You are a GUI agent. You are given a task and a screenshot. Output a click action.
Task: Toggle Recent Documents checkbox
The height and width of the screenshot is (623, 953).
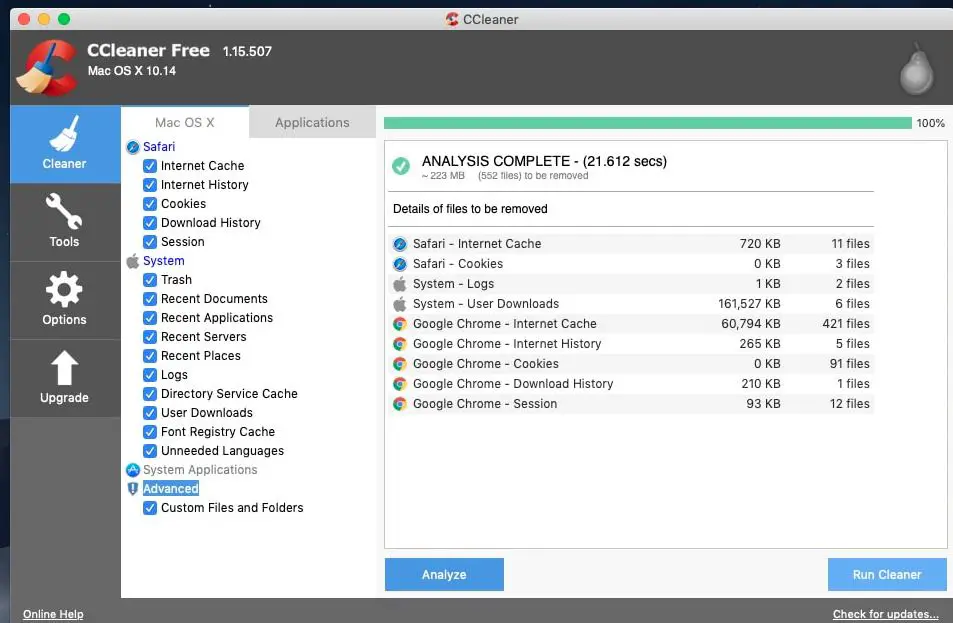tap(150, 299)
